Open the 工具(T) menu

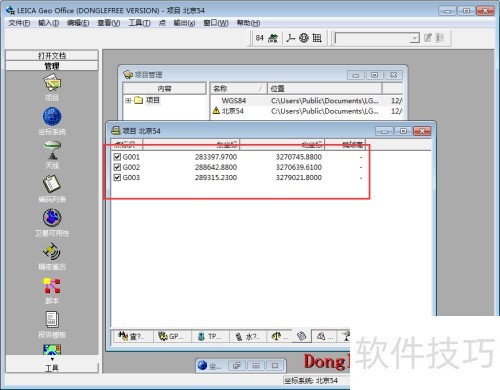click(x=139, y=23)
